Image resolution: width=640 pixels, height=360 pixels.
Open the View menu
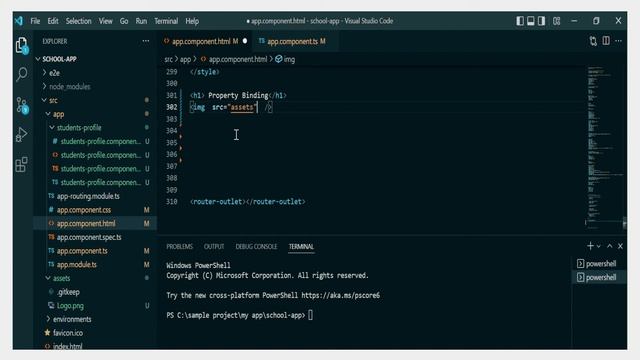105,21
